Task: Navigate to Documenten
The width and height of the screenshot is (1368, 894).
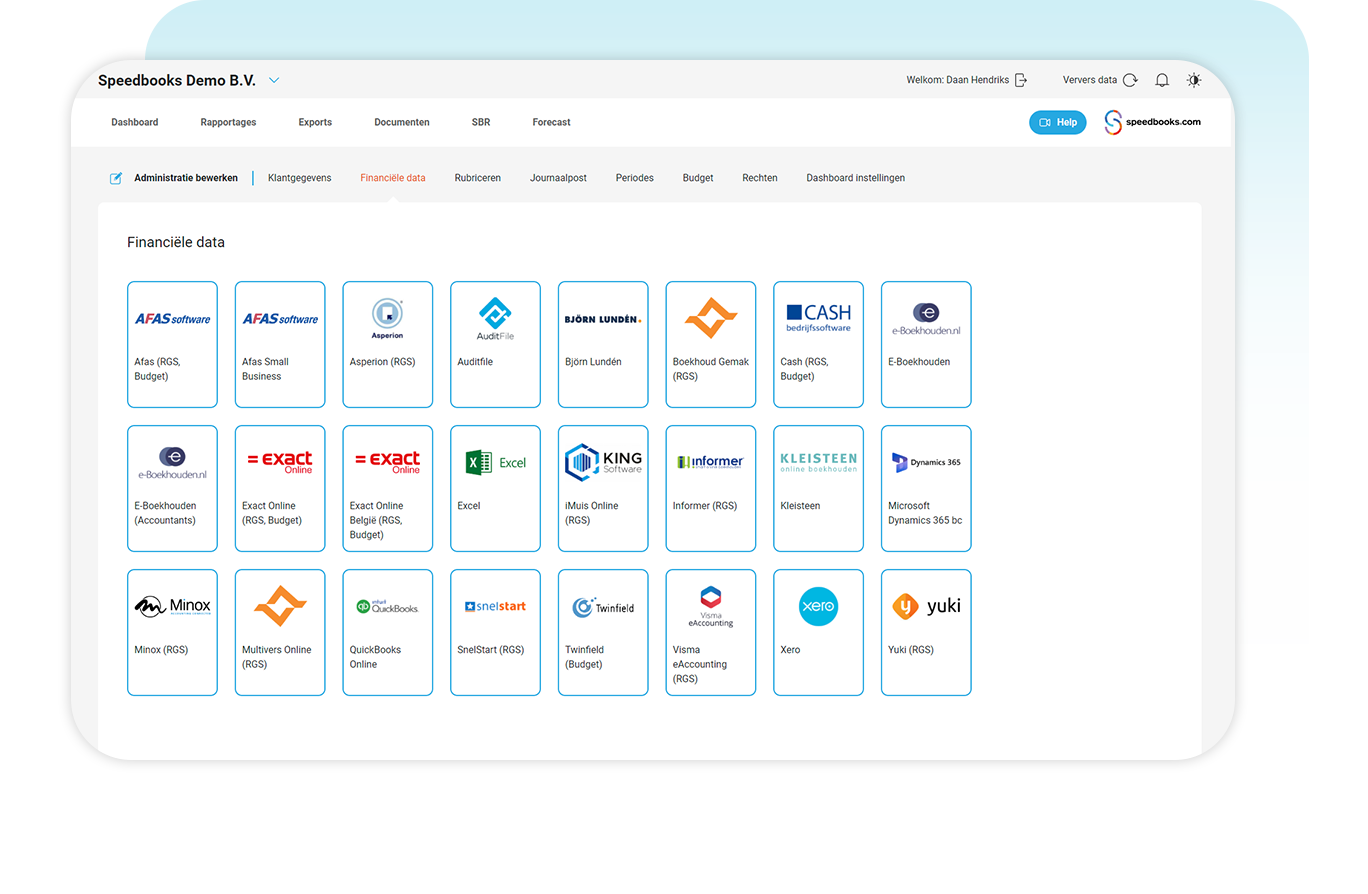Action: [402, 122]
